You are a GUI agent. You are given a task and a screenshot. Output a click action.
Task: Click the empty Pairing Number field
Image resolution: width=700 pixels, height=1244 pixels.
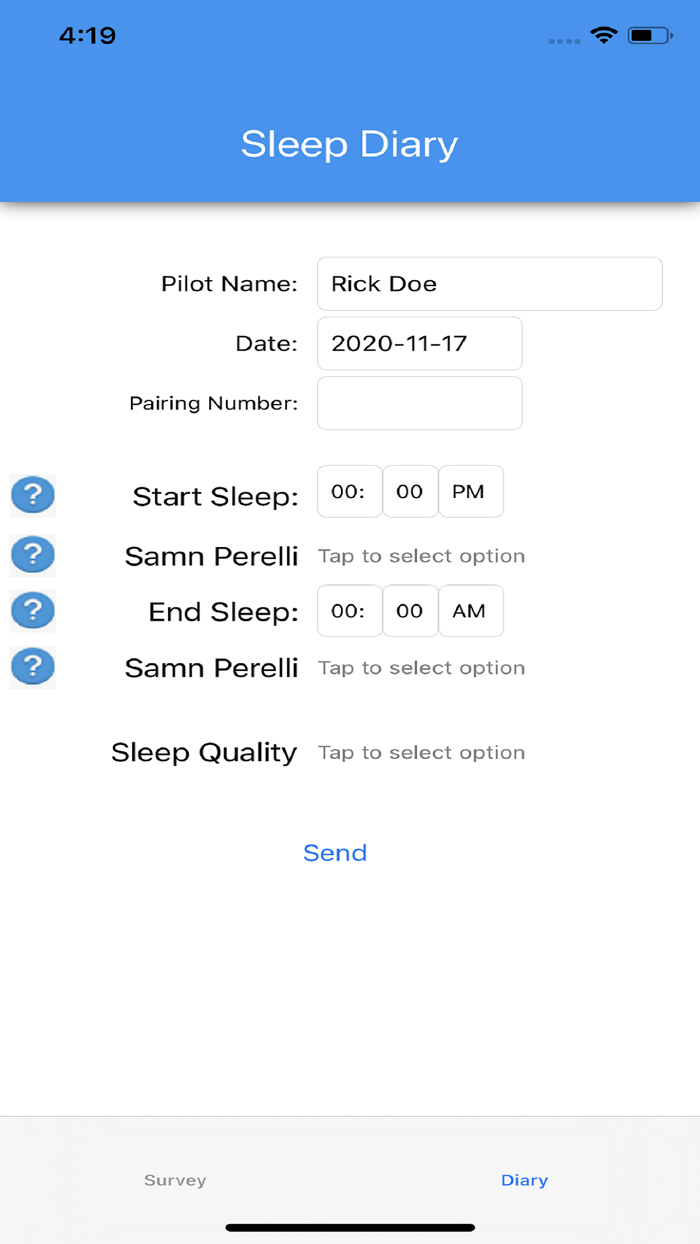click(x=419, y=403)
